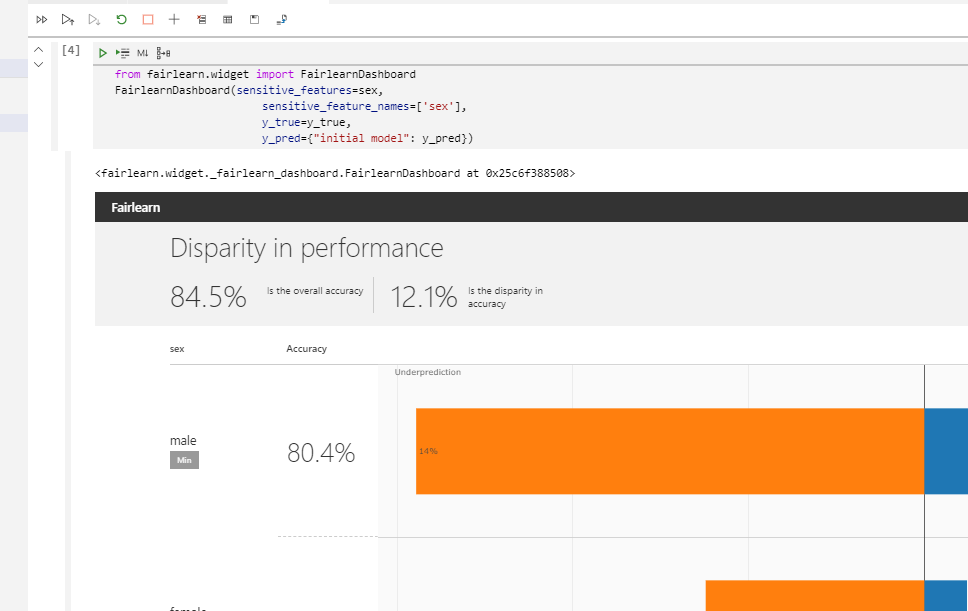Viewport: 968px width, 611px height.
Task: Open the variable explorer table icon
Action: pyautogui.click(x=228, y=20)
